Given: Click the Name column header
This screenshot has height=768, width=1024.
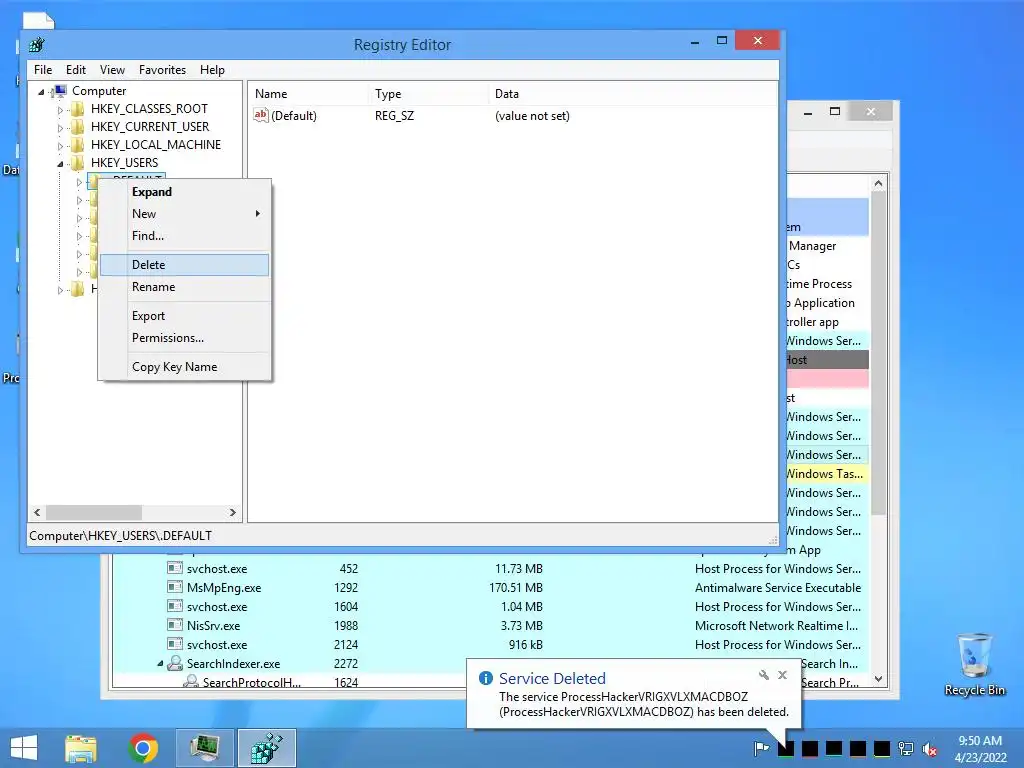Looking at the screenshot, I should tap(309, 94).
